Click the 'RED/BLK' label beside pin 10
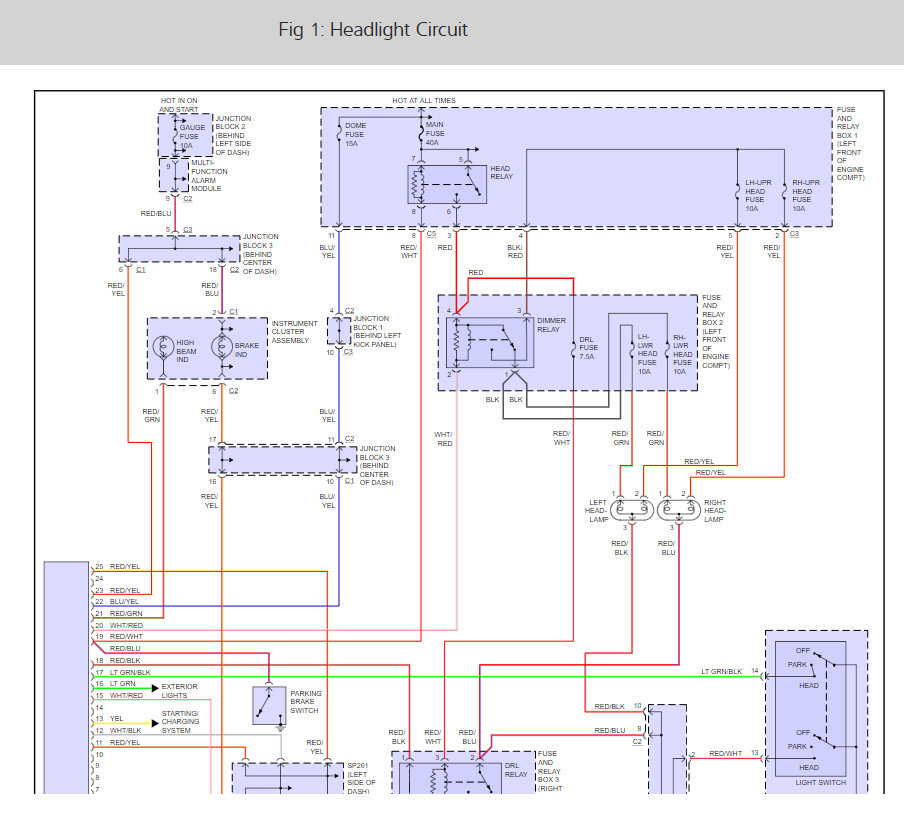 609,706
